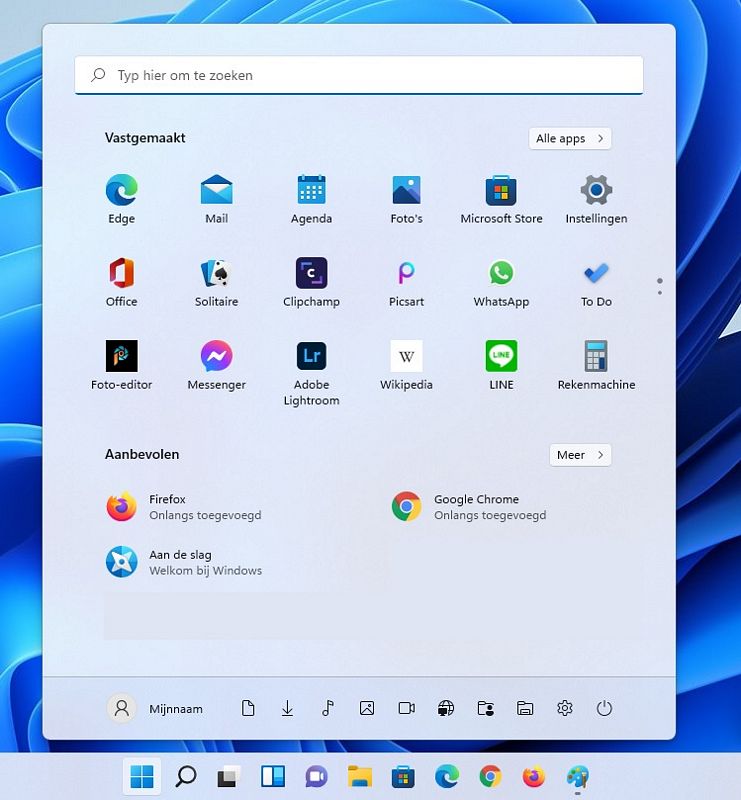Image resolution: width=741 pixels, height=800 pixels.
Task: Open the Music folder shortcut icon
Action: point(328,708)
